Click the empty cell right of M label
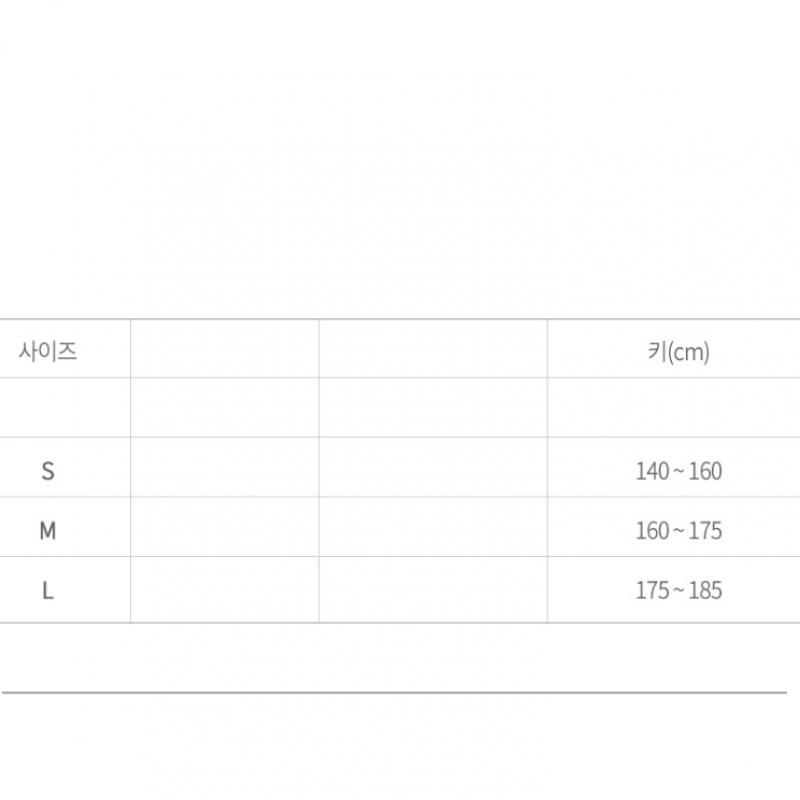 point(225,528)
